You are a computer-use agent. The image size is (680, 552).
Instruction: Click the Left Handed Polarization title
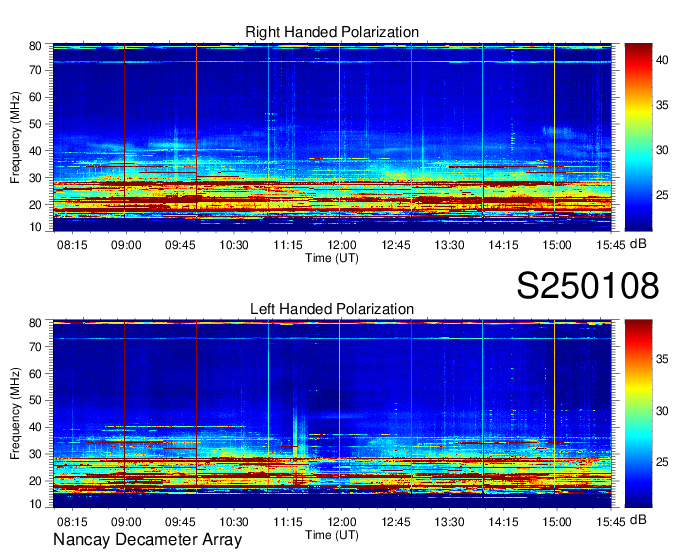(x=332, y=309)
